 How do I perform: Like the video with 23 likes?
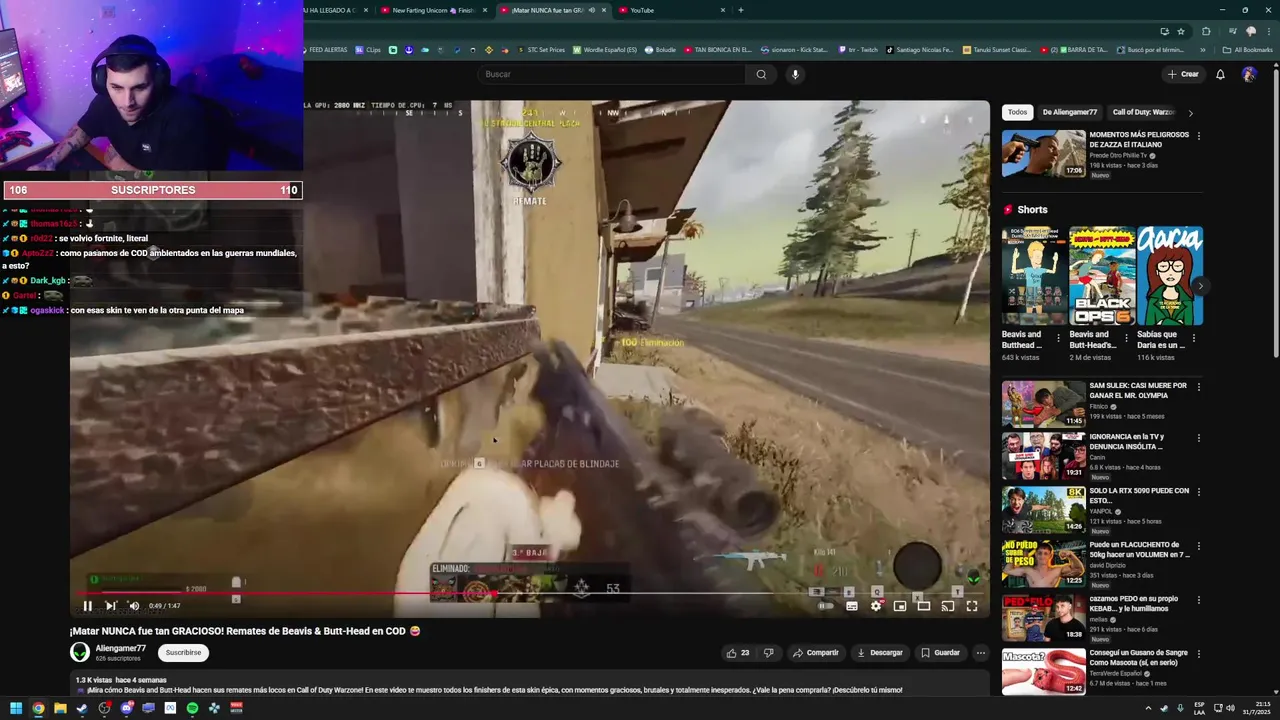pos(738,653)
